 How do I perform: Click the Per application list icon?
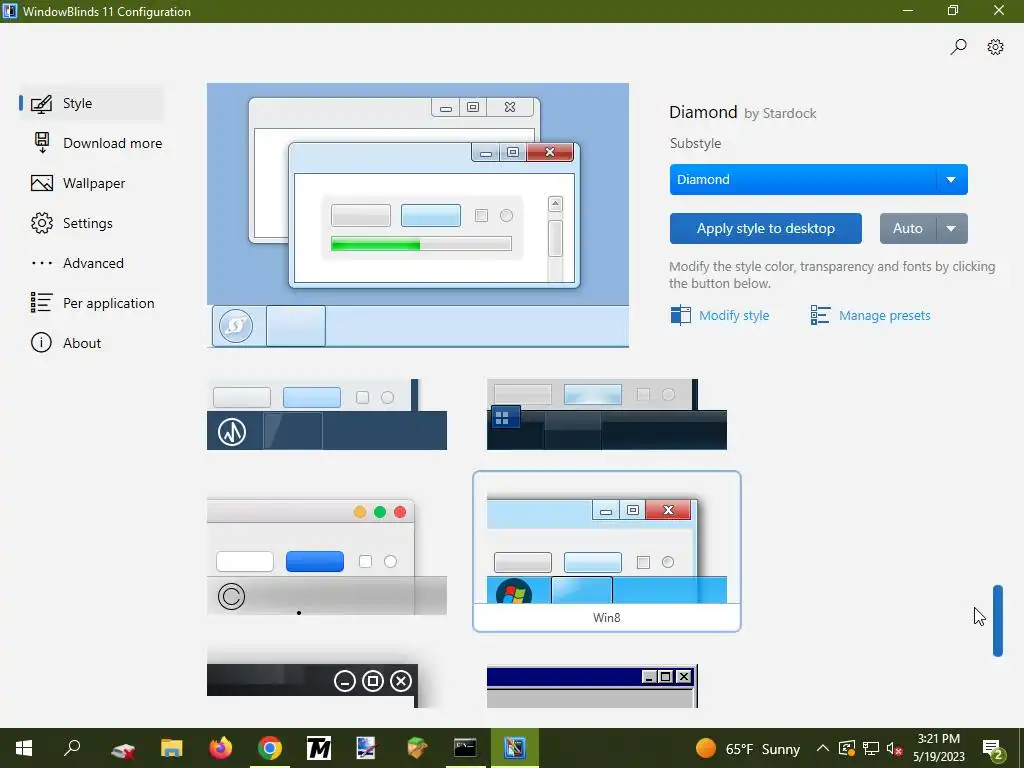(x=41, y=302)
